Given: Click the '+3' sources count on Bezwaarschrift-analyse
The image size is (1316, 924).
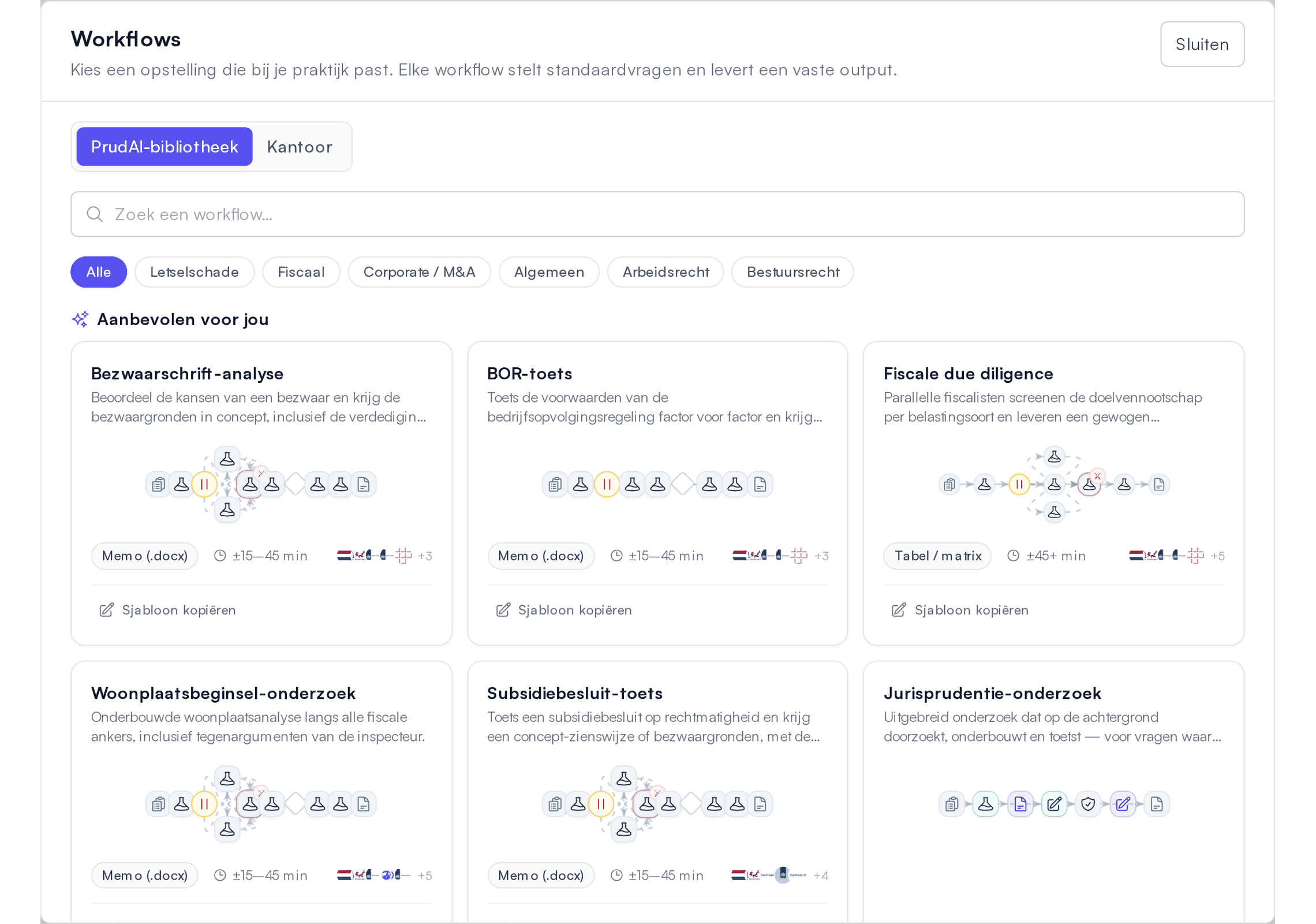Looking at the screenshot, I should (425, 556).
